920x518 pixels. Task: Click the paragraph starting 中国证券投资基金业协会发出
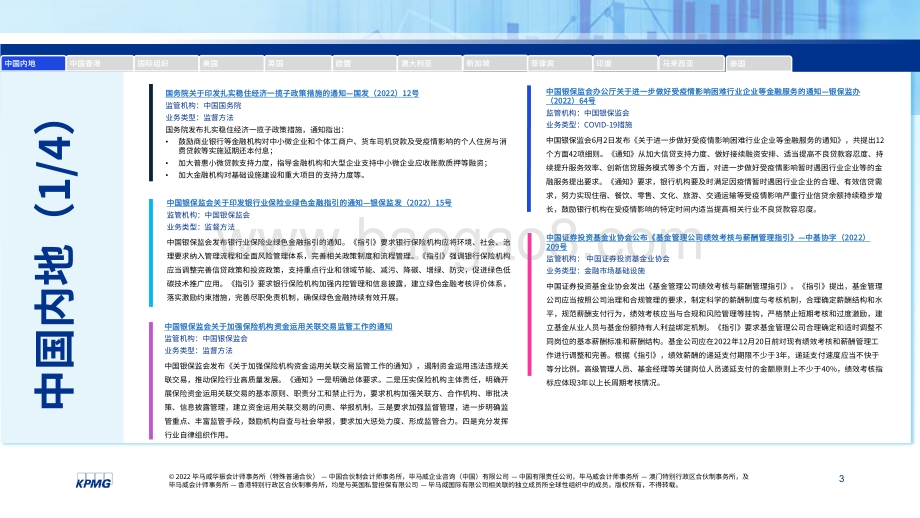click(x=714, y=334)
